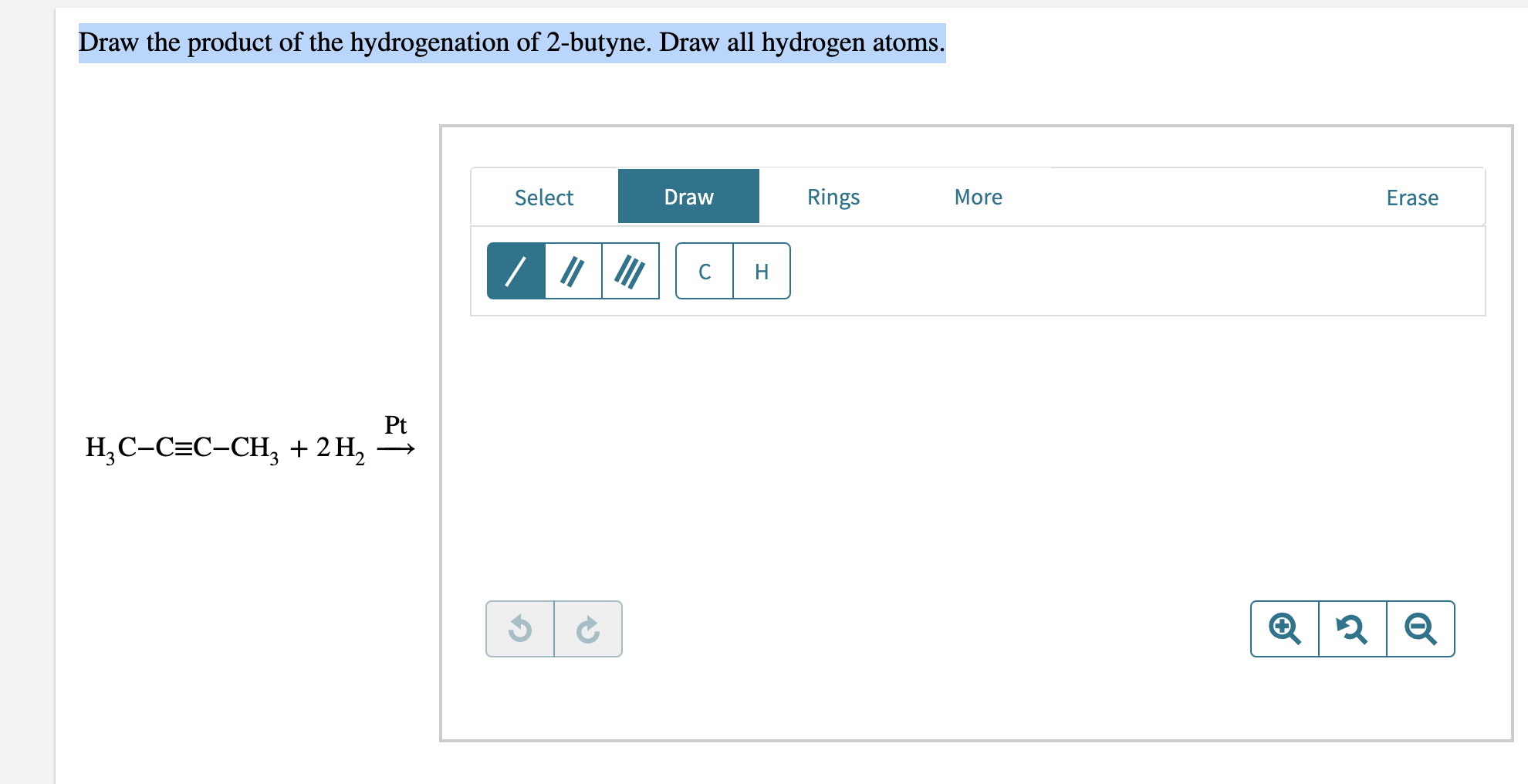Click the 2 H2 reagent term
The height and width of the screenshot is (784, 1528).
click(x=340, y=449)
